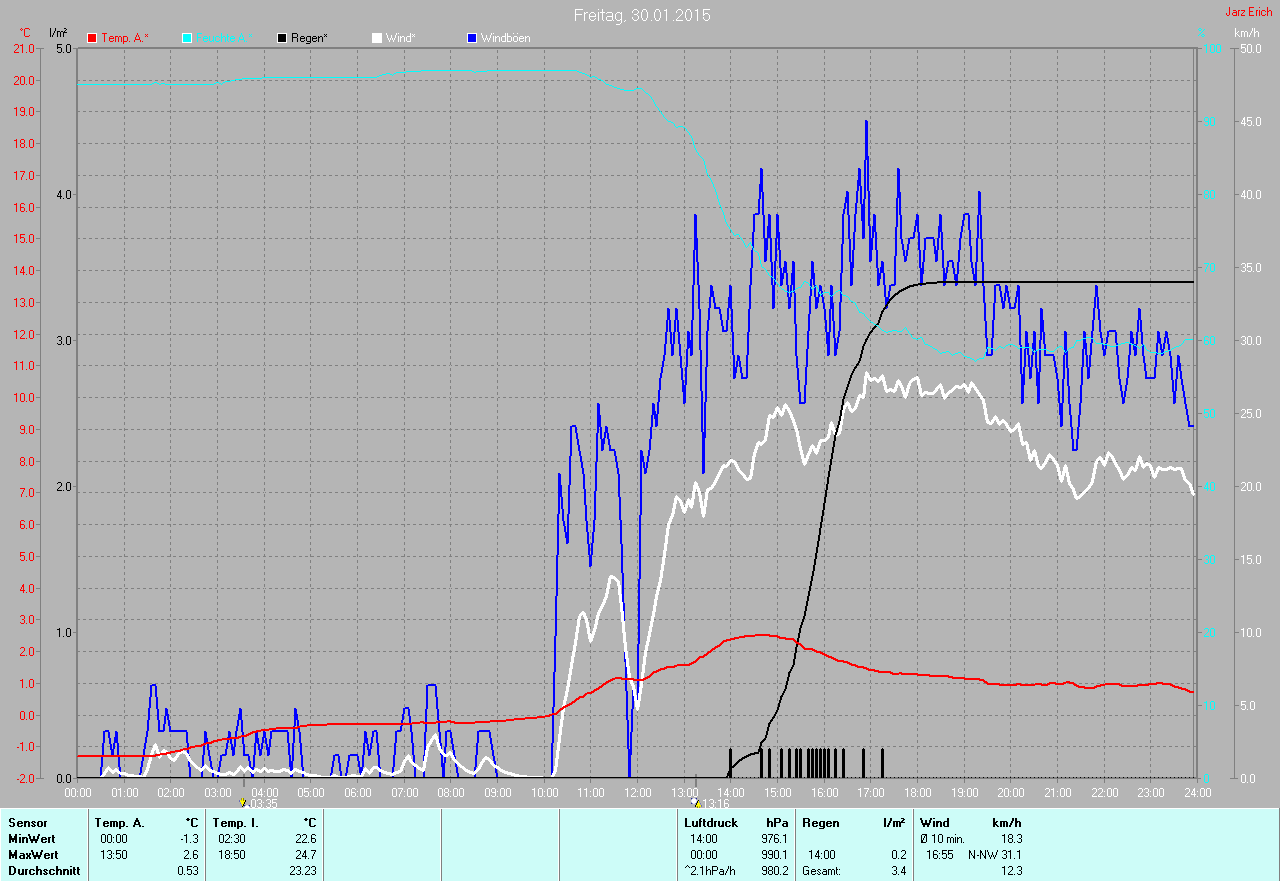Viewport: 1280px width, 881px height.
Task: Click the Wind header in the statistics table
Action: 935,823
